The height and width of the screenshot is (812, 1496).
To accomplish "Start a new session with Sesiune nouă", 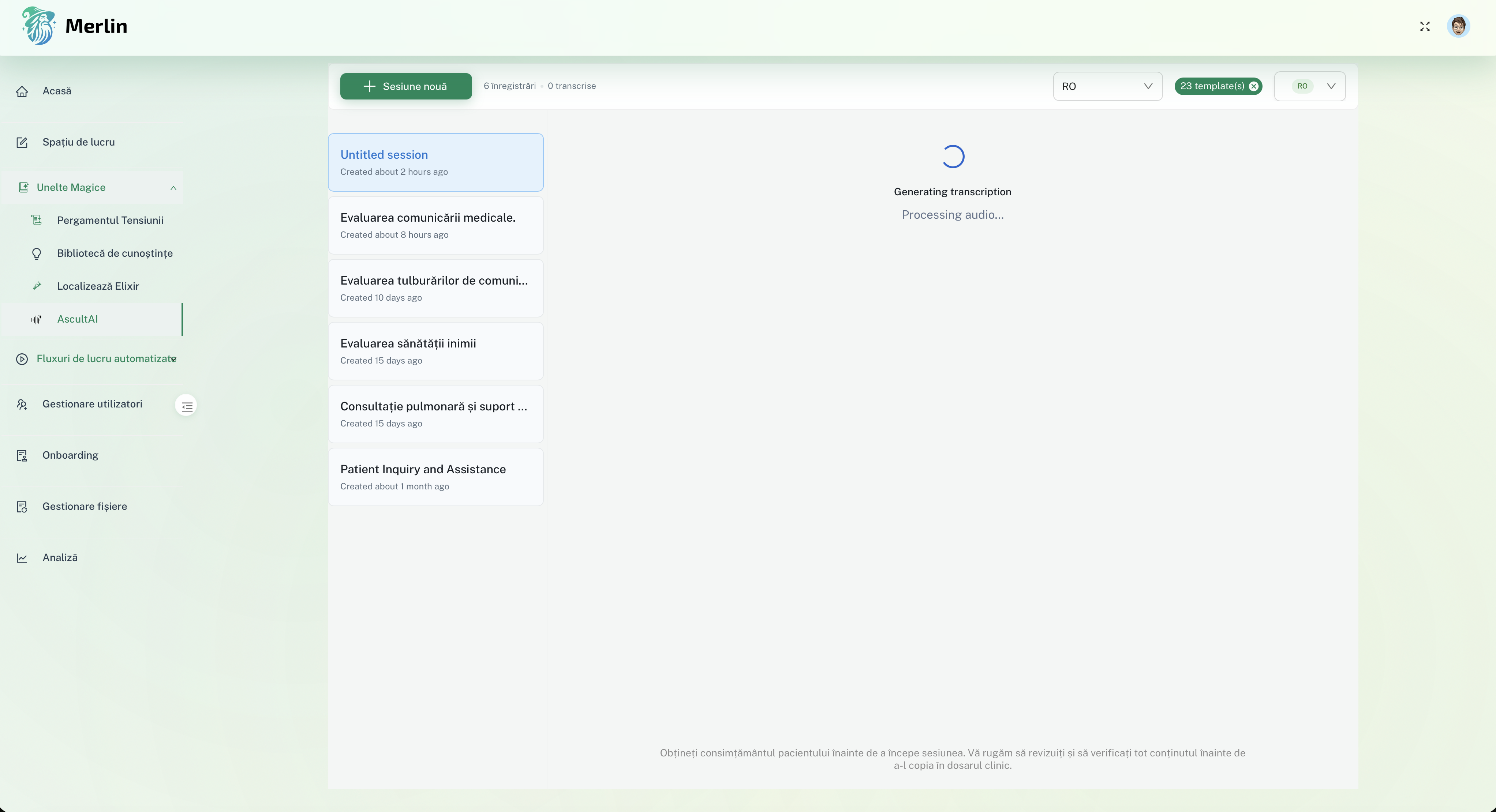I will point(405,86).
